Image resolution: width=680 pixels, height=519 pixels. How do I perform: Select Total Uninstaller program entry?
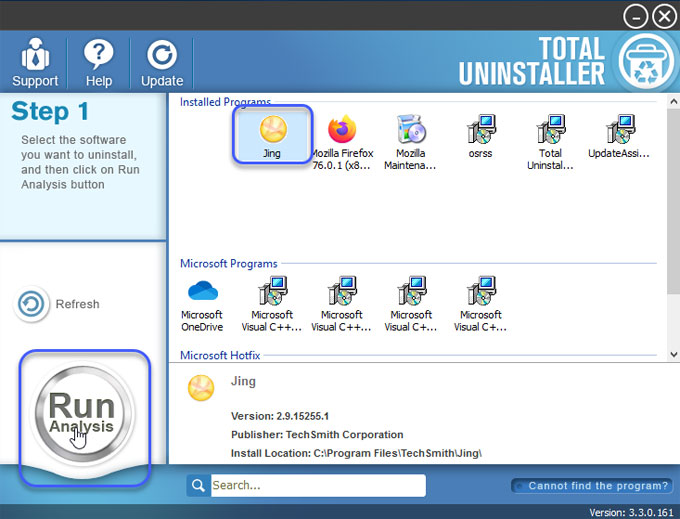tap(550, 141)
